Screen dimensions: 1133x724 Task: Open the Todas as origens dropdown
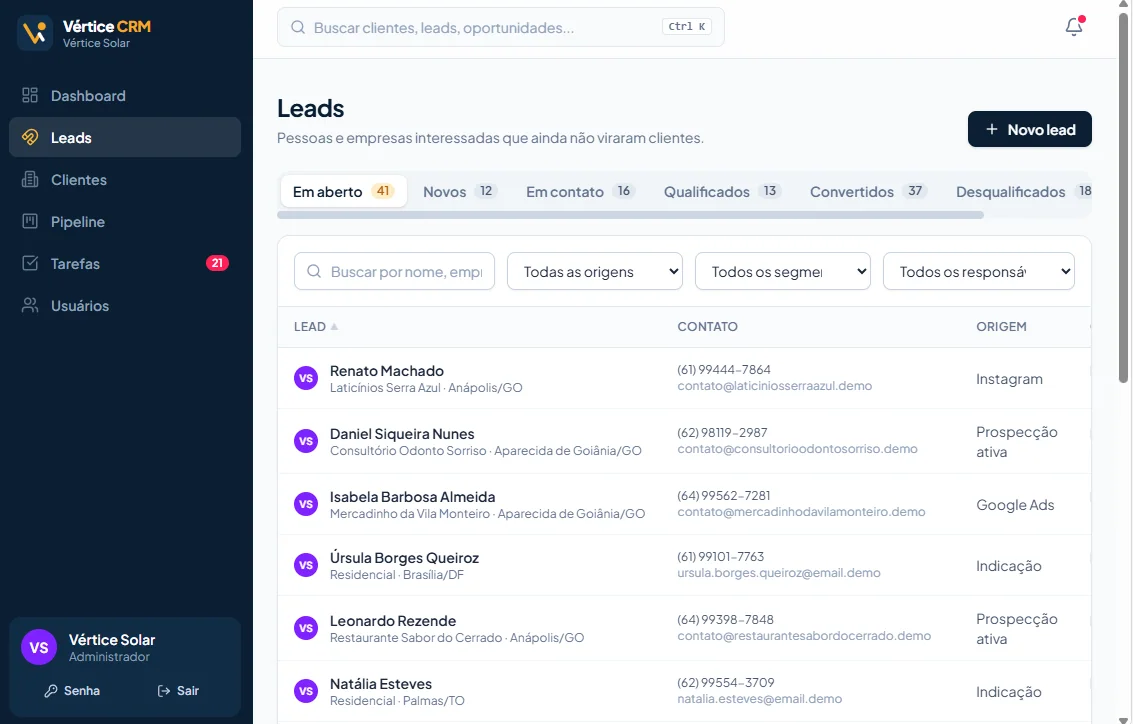595,271
